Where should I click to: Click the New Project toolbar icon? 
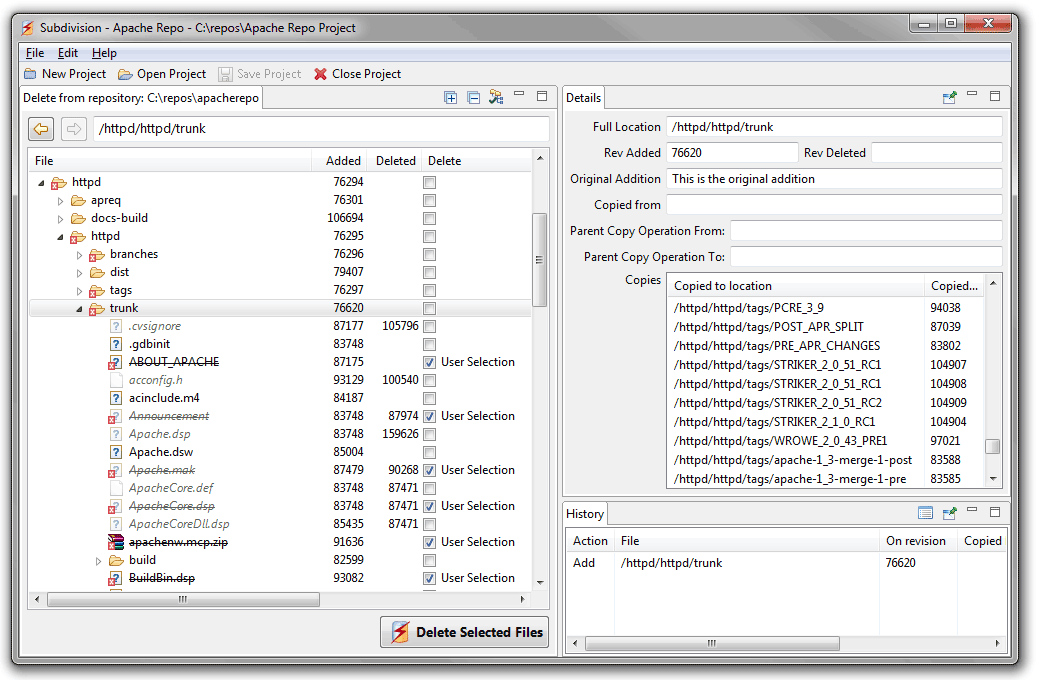[30, 74]
